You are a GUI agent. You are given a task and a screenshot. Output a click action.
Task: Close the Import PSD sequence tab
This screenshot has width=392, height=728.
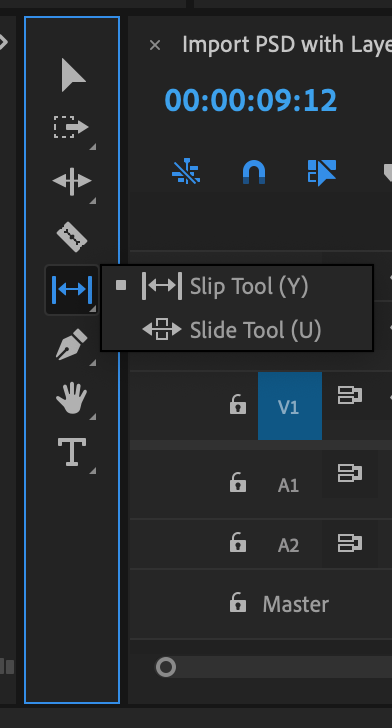click(x=155, y=45)
